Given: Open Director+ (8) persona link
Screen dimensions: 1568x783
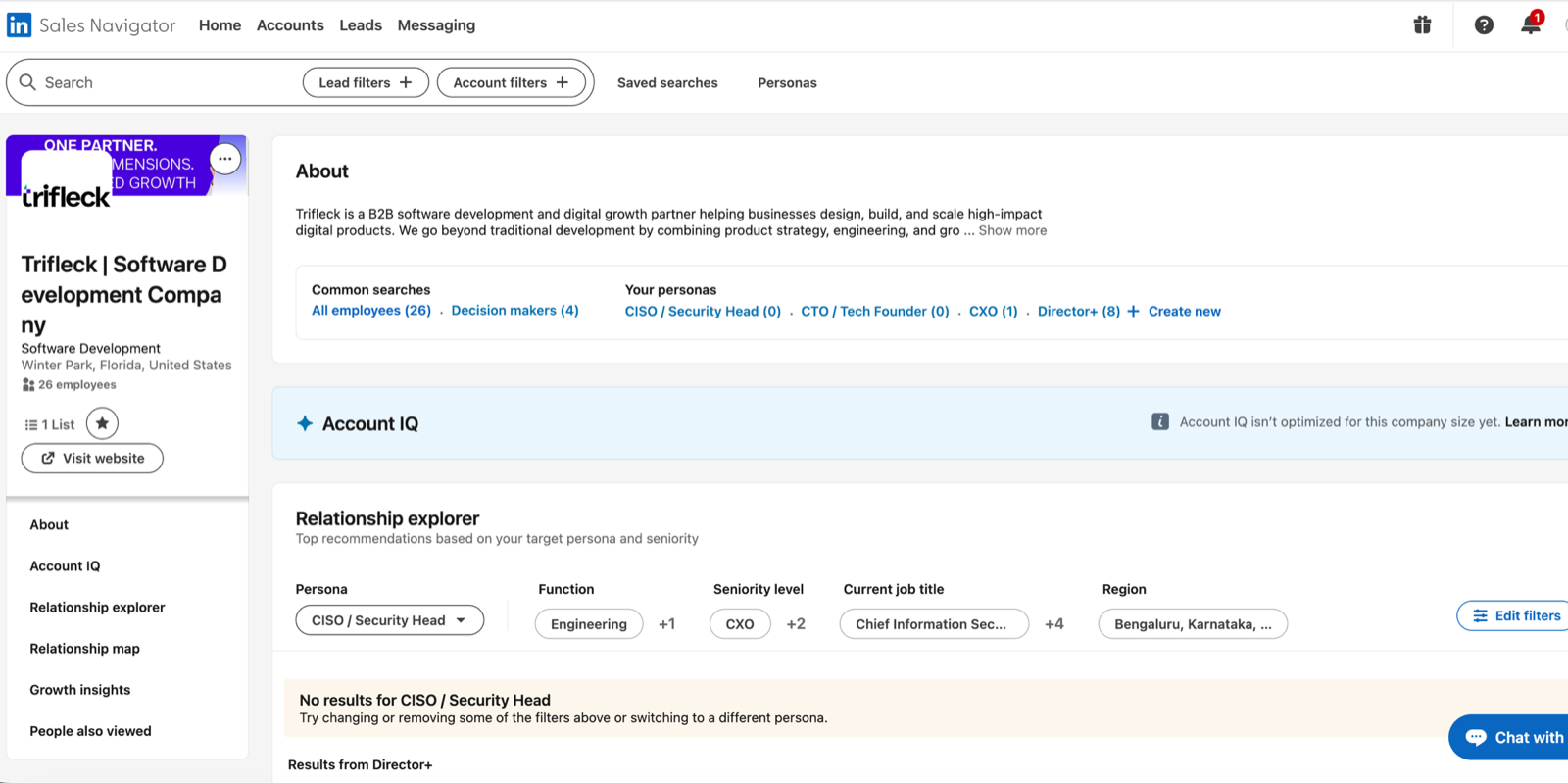Looking at the screenshot, I should 1078,311.
